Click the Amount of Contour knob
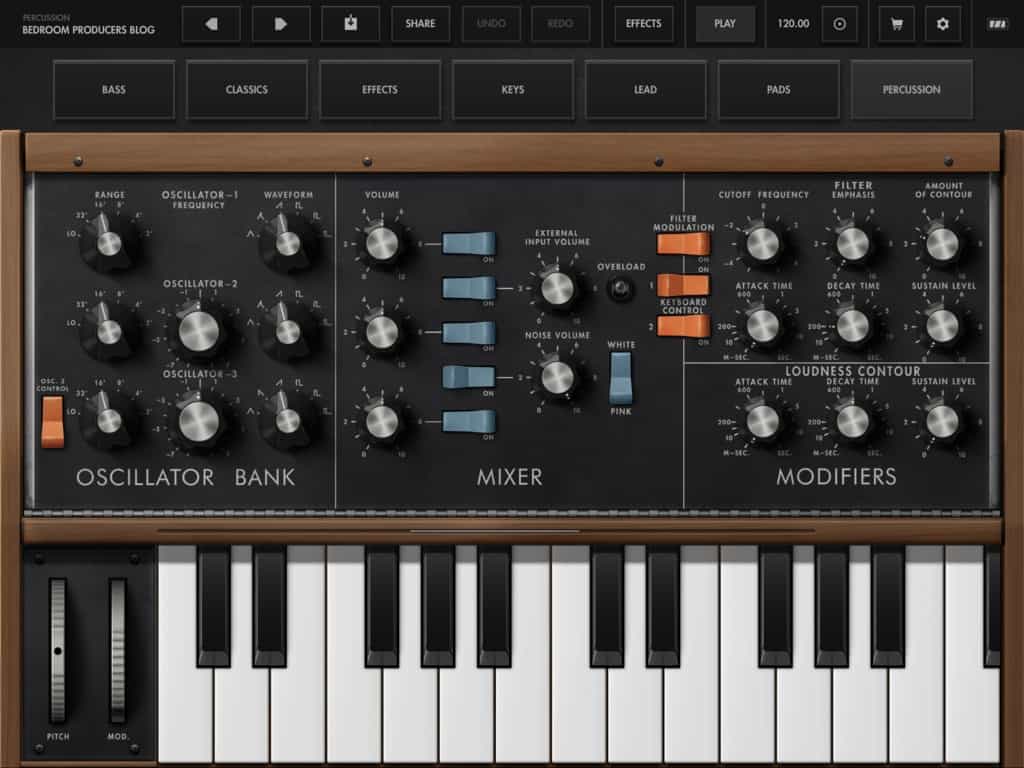Image resolution: width=1024 pixels, height=768 pixels. 942,244
